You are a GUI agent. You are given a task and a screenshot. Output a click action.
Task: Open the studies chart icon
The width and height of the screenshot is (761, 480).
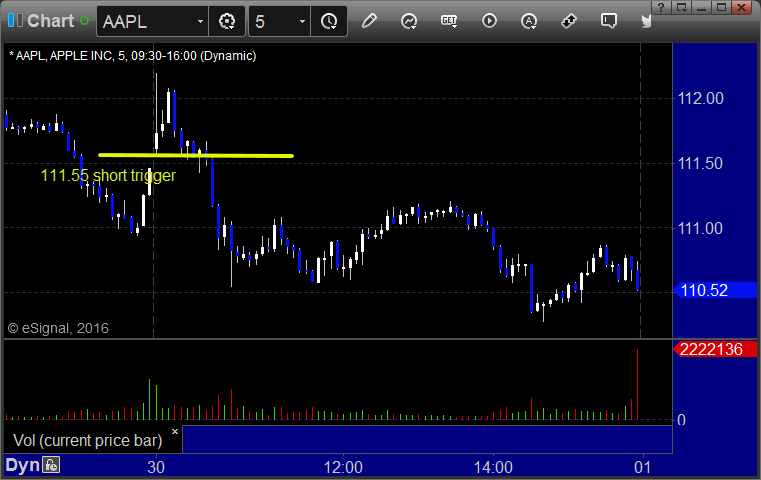(x=409, y=21)
